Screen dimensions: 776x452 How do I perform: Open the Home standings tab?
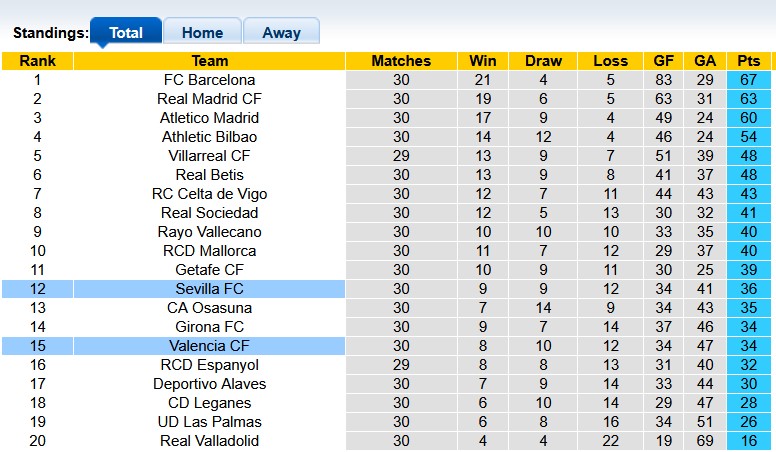[202, 32]
